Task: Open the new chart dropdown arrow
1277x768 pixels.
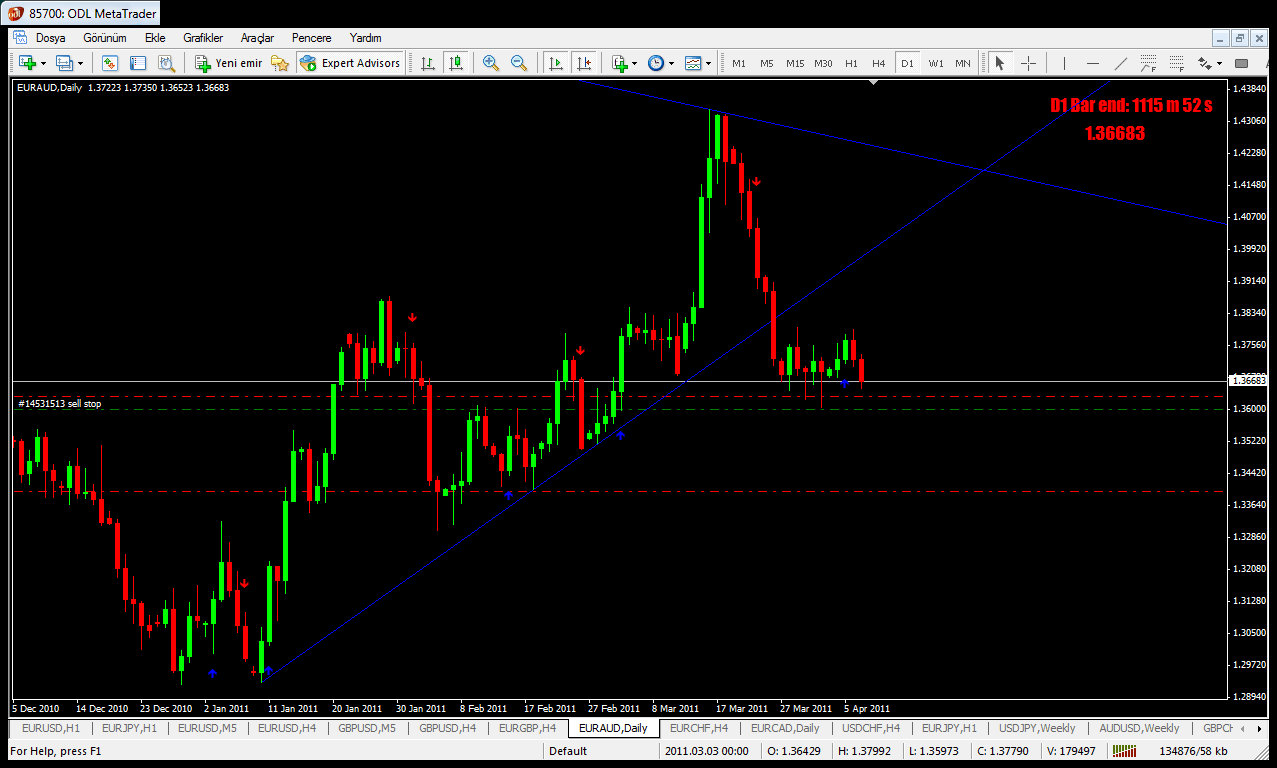Action: [44, 63]
